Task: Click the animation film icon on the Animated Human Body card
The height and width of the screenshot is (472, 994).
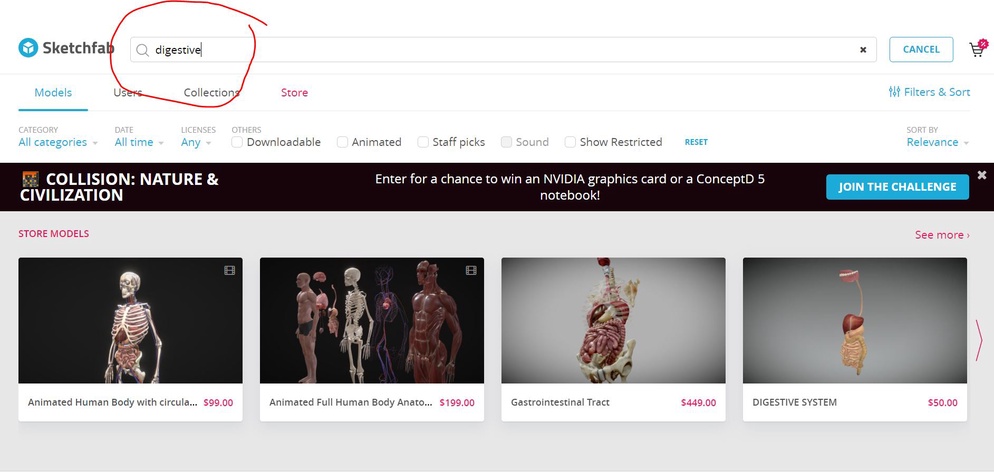Action: click(x=229, y=271)
